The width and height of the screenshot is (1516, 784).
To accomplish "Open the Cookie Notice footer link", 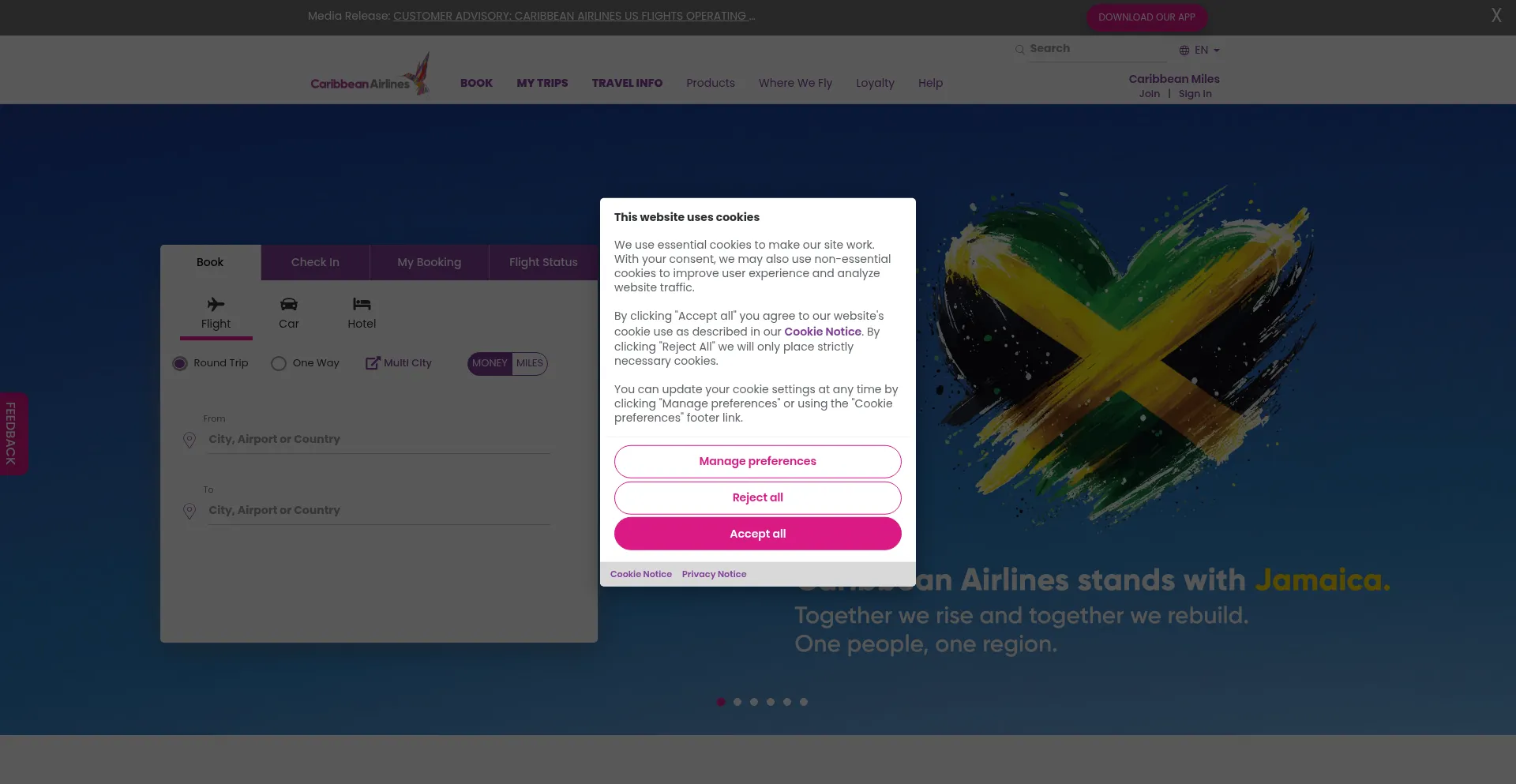I will tap(640, 574).
